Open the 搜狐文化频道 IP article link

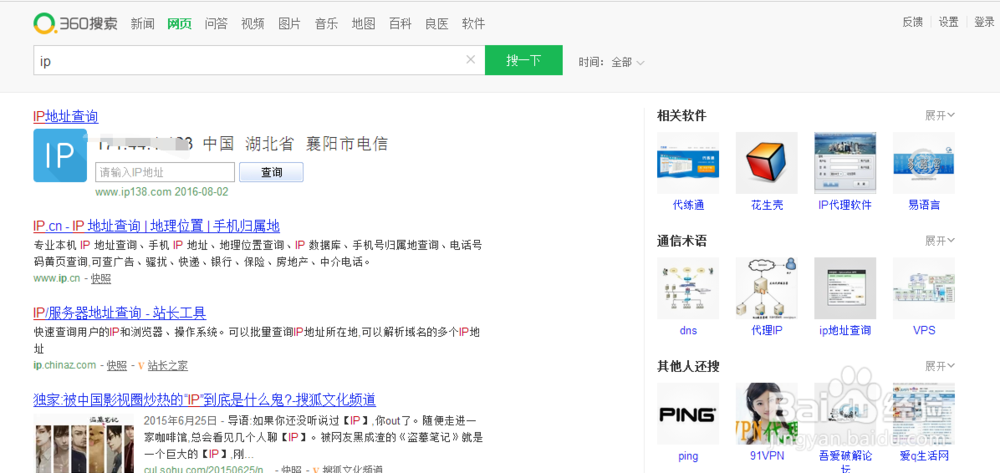click(204, 400)
